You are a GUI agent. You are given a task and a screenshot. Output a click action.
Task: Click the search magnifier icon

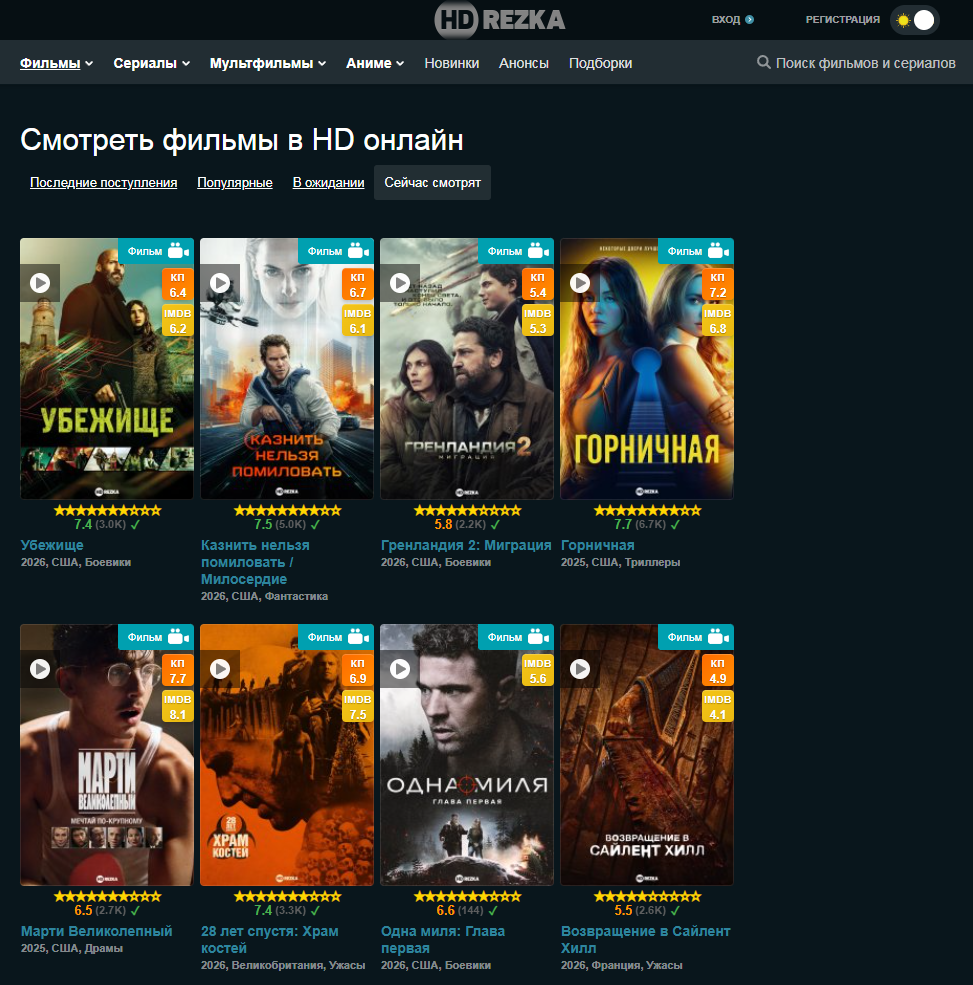pyautogui.click(x=763, y=62)
